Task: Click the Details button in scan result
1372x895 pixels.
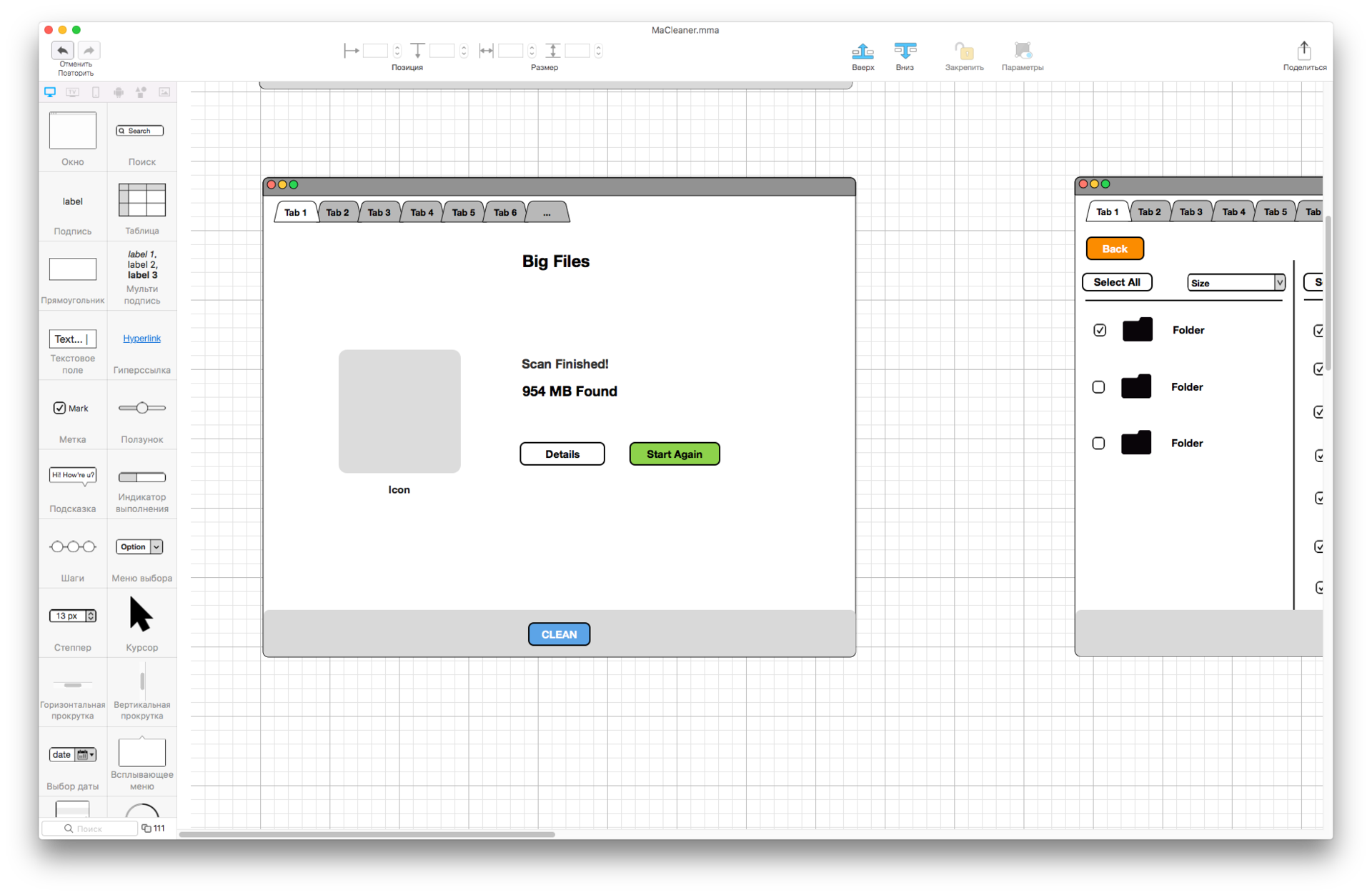Action: [x=562, y=454]
